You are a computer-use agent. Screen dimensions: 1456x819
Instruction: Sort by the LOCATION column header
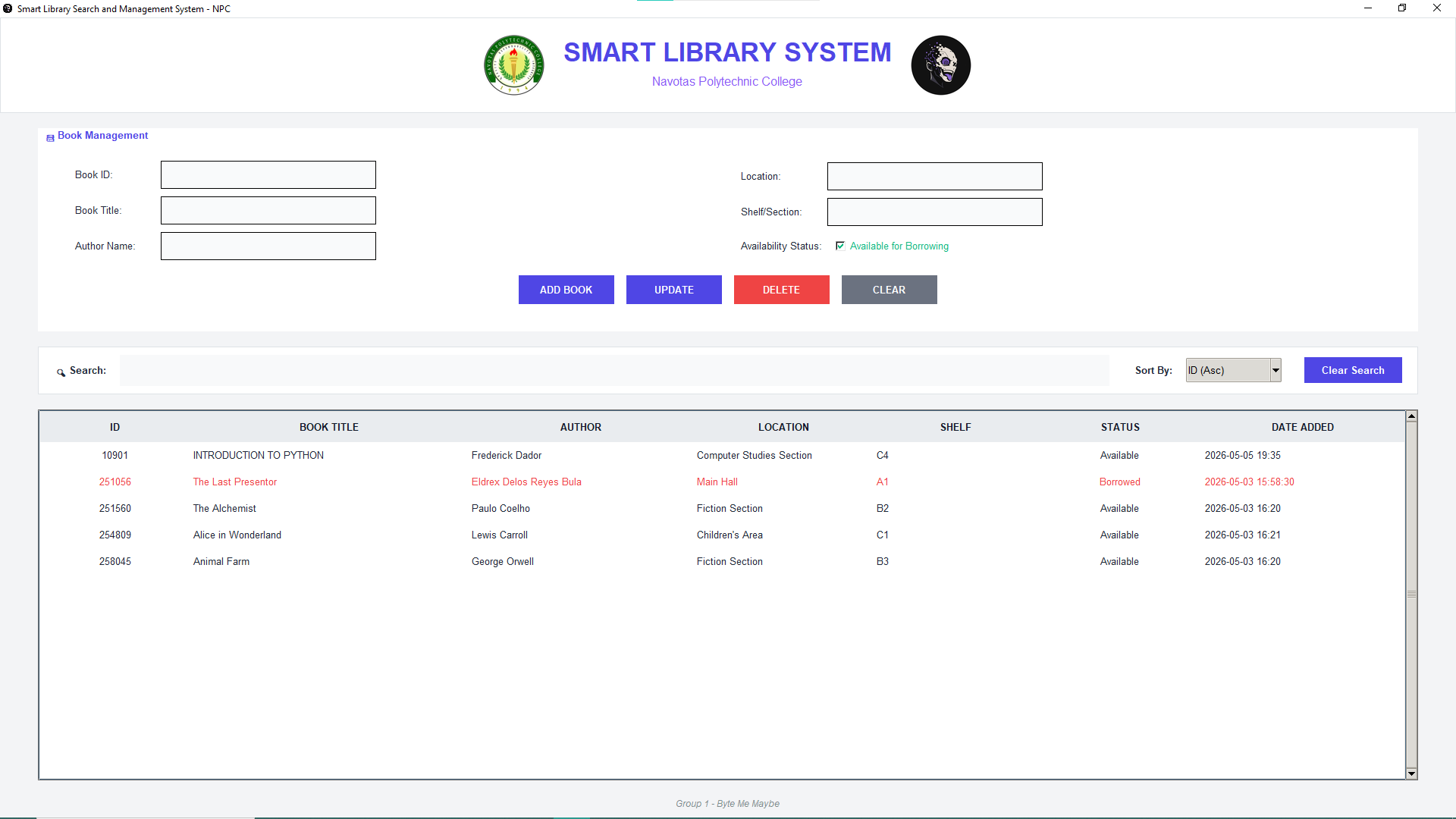tap(783, 427)
